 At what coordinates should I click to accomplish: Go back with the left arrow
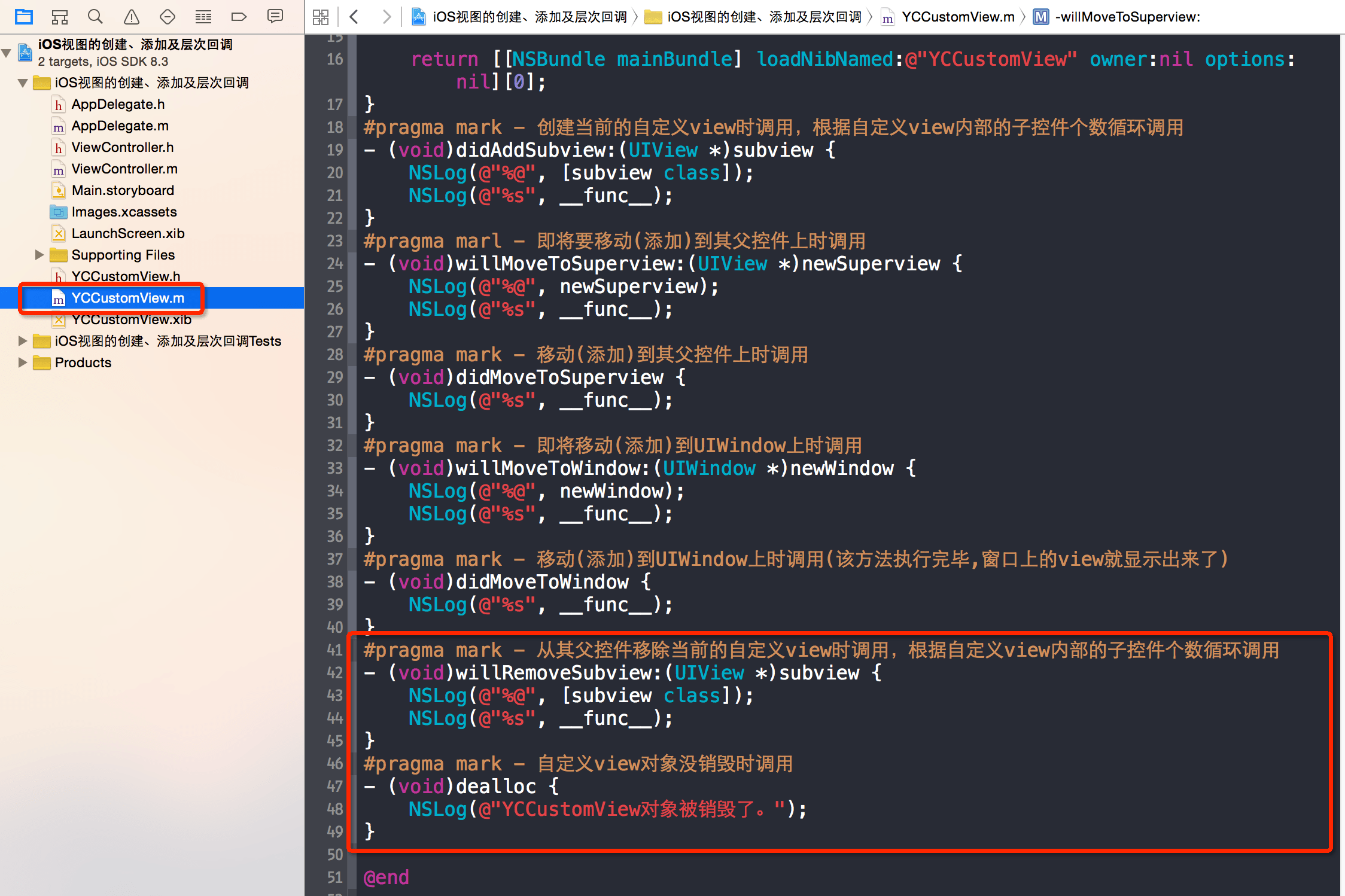354,17
